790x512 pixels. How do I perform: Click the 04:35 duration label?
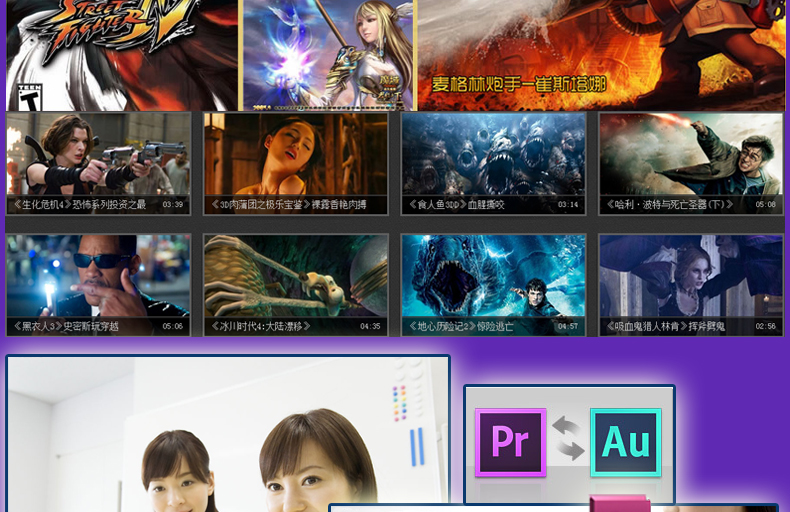tap(370, 327)
